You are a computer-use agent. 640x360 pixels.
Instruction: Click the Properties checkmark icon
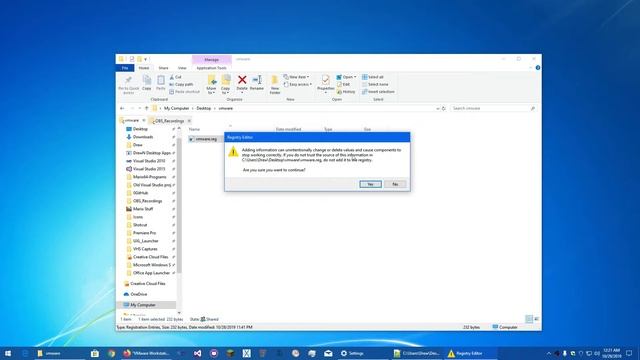[325, 80]
